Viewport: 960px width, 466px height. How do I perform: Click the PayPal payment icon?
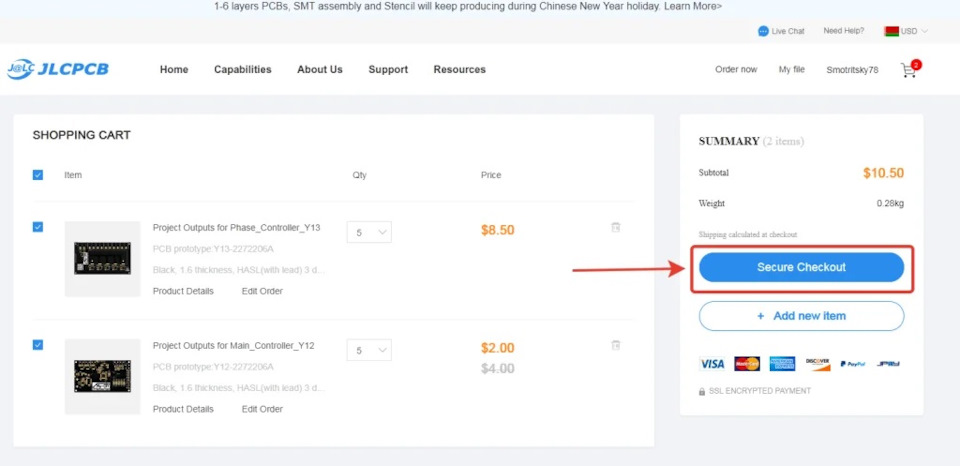tap(851, 364)
